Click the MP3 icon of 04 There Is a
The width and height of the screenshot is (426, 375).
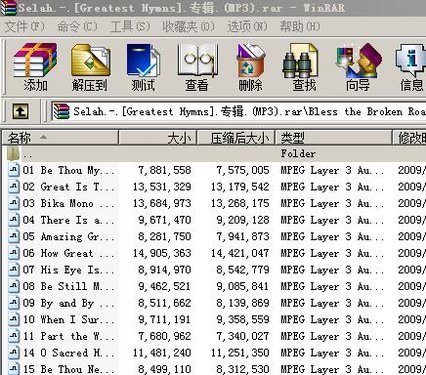pyautogui.click(x=14, y=220)
